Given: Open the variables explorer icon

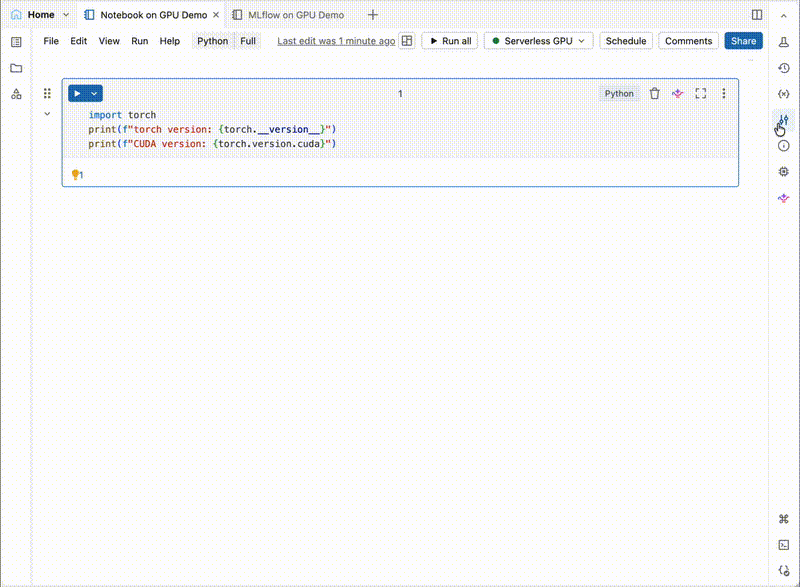Looking at the screenshot, I should (x=784, y=94).
